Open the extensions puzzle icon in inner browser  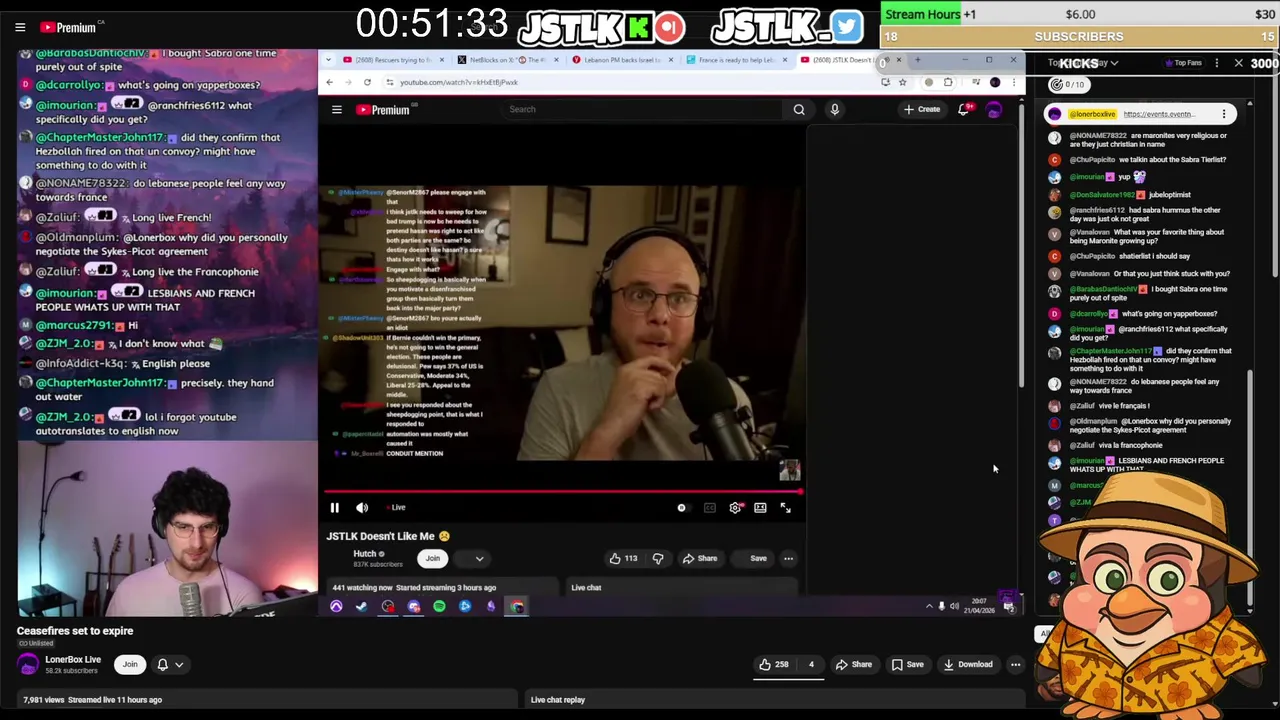click(948, 82)
